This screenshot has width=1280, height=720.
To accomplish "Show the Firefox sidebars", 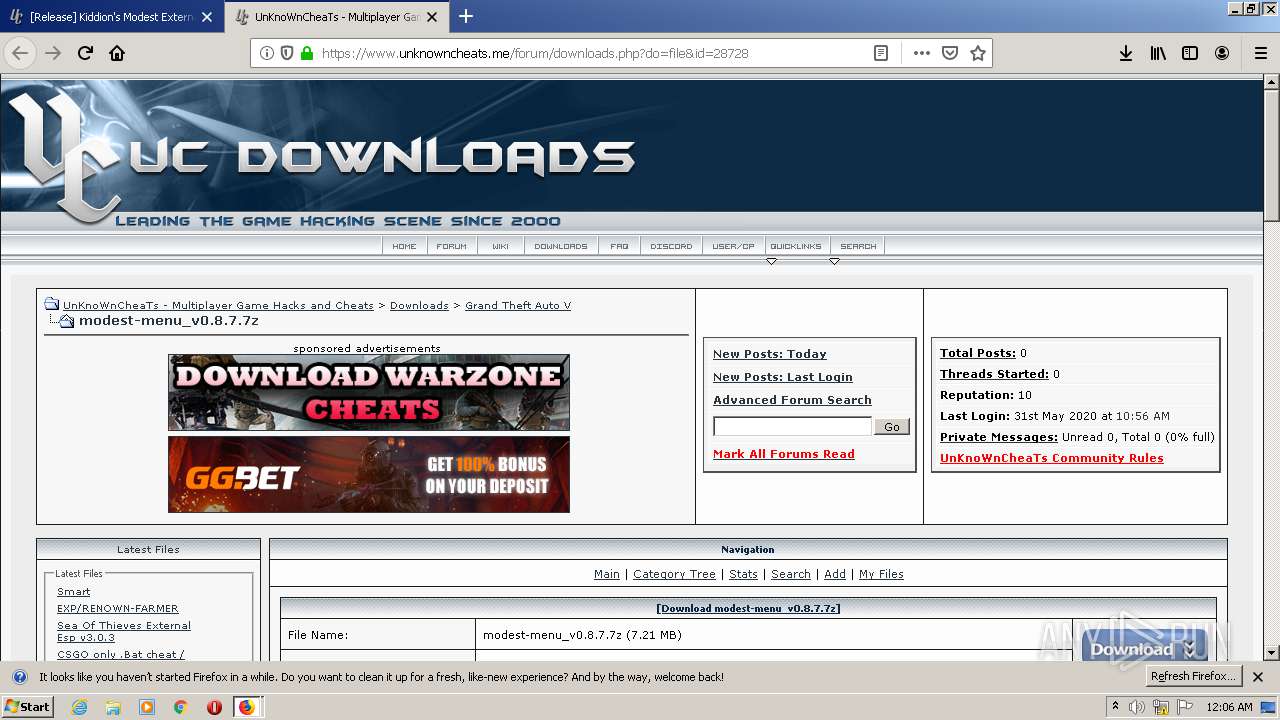I will [x=1190, y=53].
